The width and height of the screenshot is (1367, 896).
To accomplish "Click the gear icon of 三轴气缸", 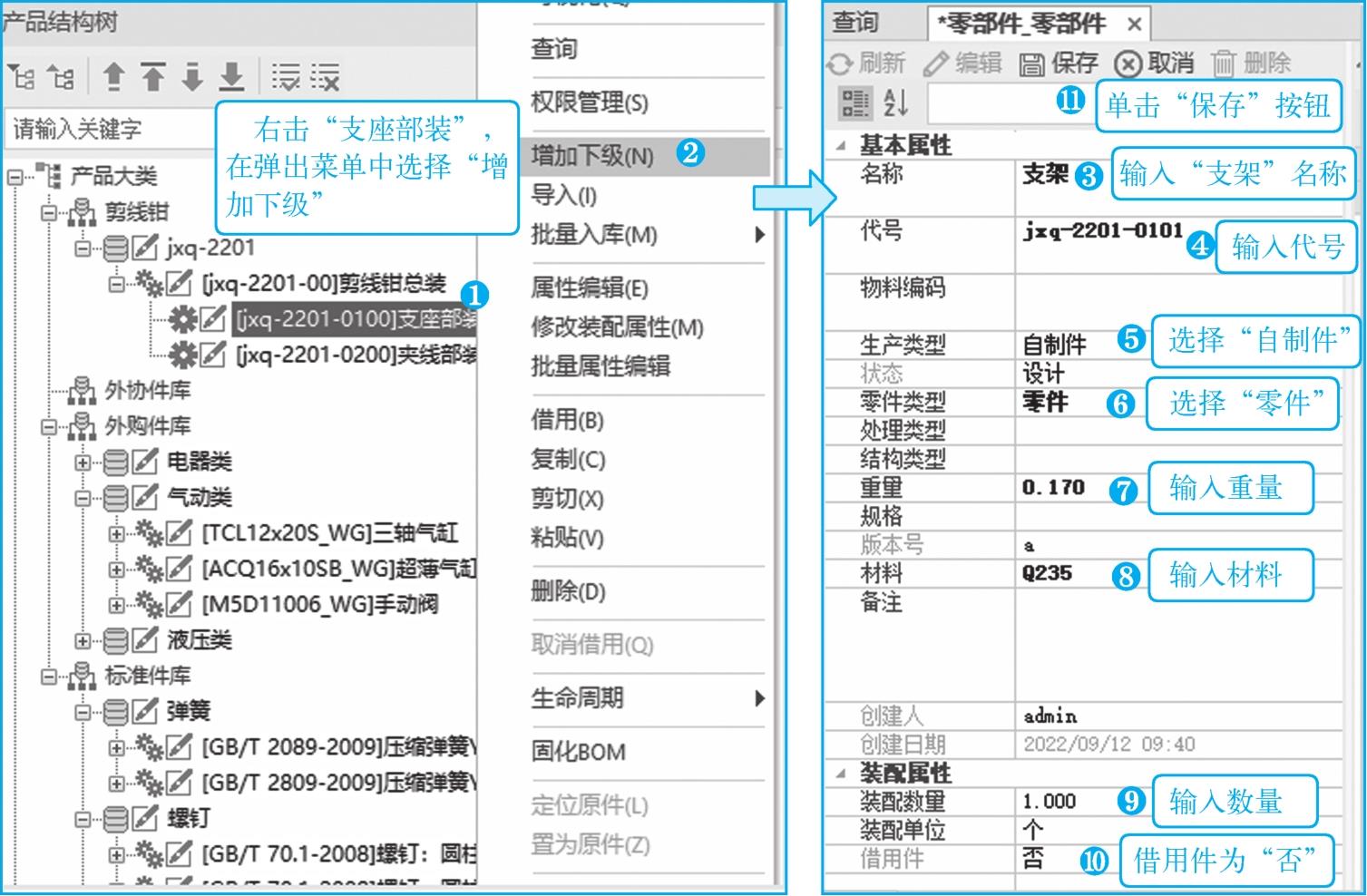I will pyautogui.click(x=150, y=533).
